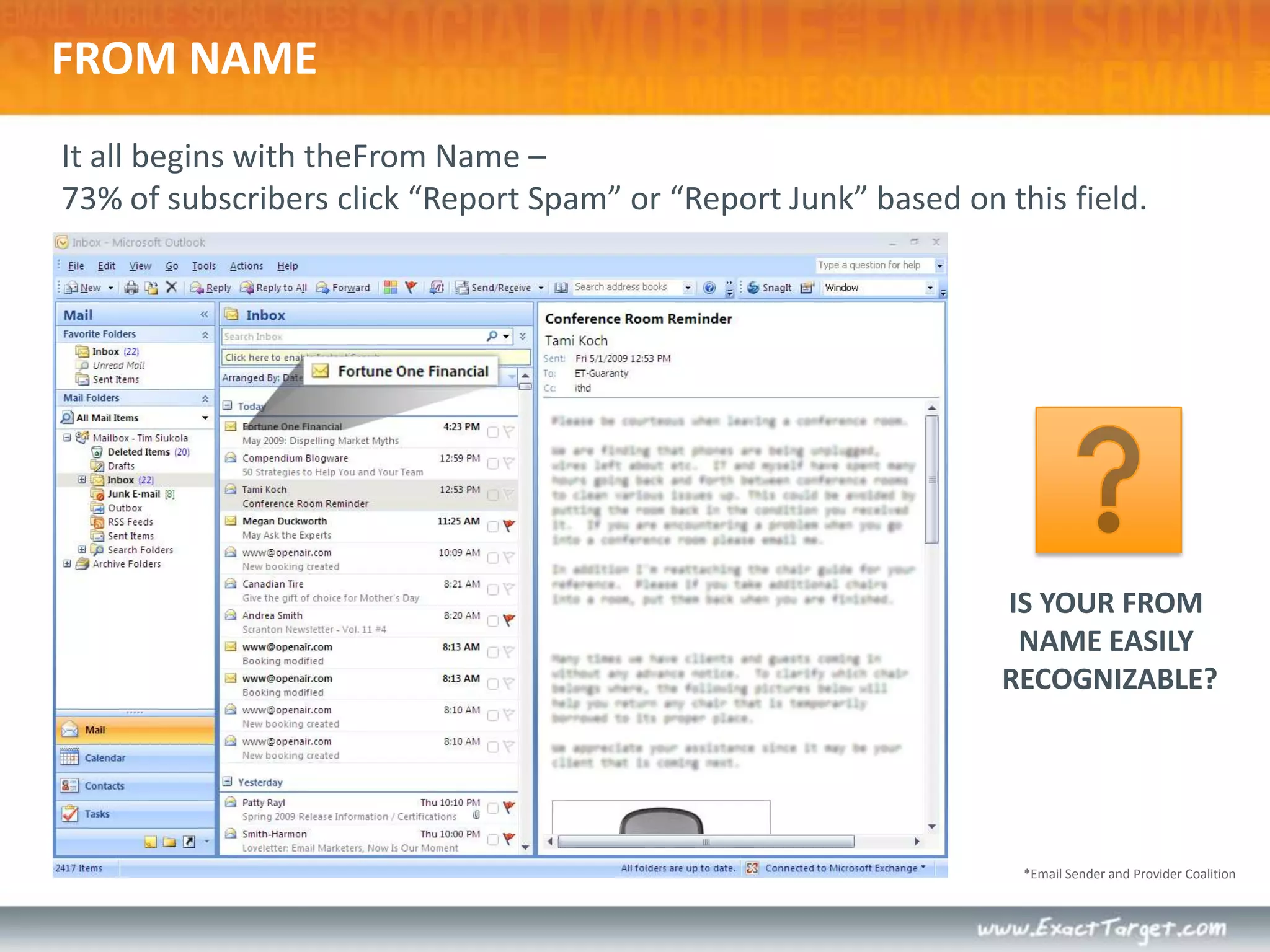Open the Edit menu

tap(107, 266)
